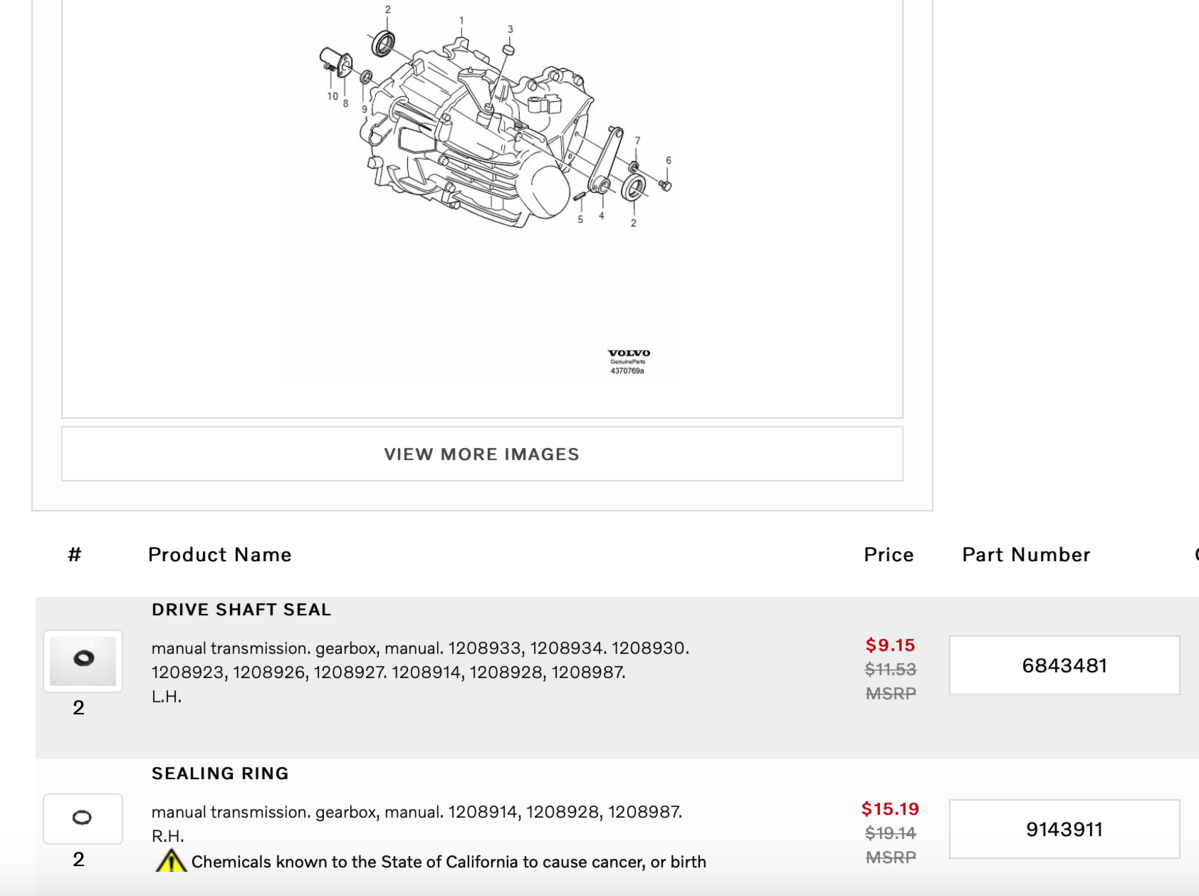Viewport: 1199px width, 896px height.
Task: Click the VIEW MORE IMAGES button
Action: [x=481, y=454]
